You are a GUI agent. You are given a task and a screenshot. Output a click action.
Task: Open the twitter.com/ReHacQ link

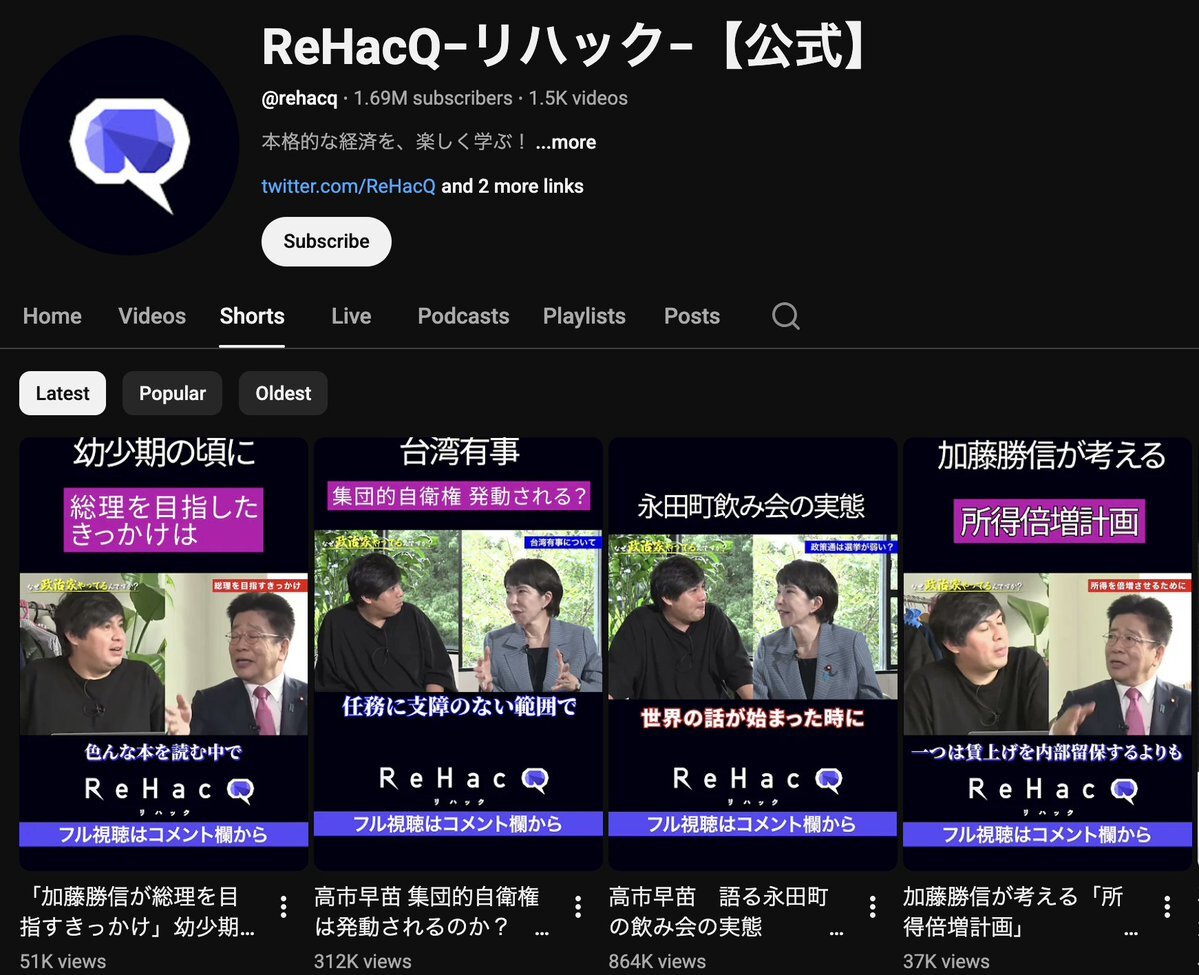[x=348, y=186]
